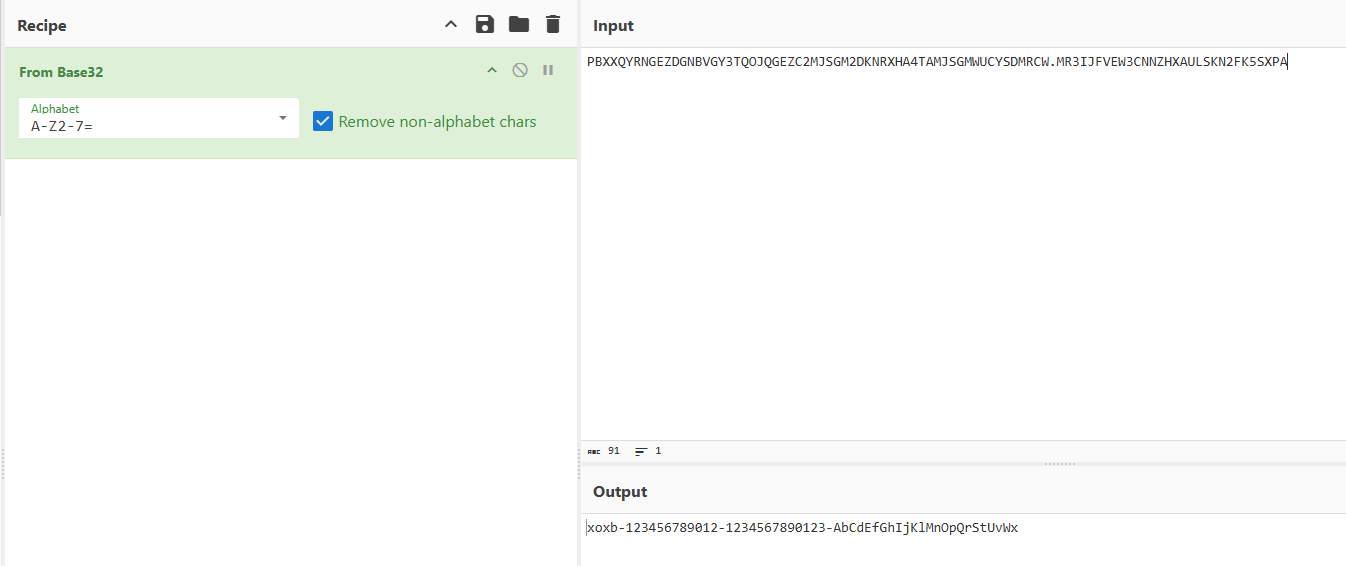Click the input character count icon
The height and width of the screenshot is (566, 1346).
pos(594,451)
